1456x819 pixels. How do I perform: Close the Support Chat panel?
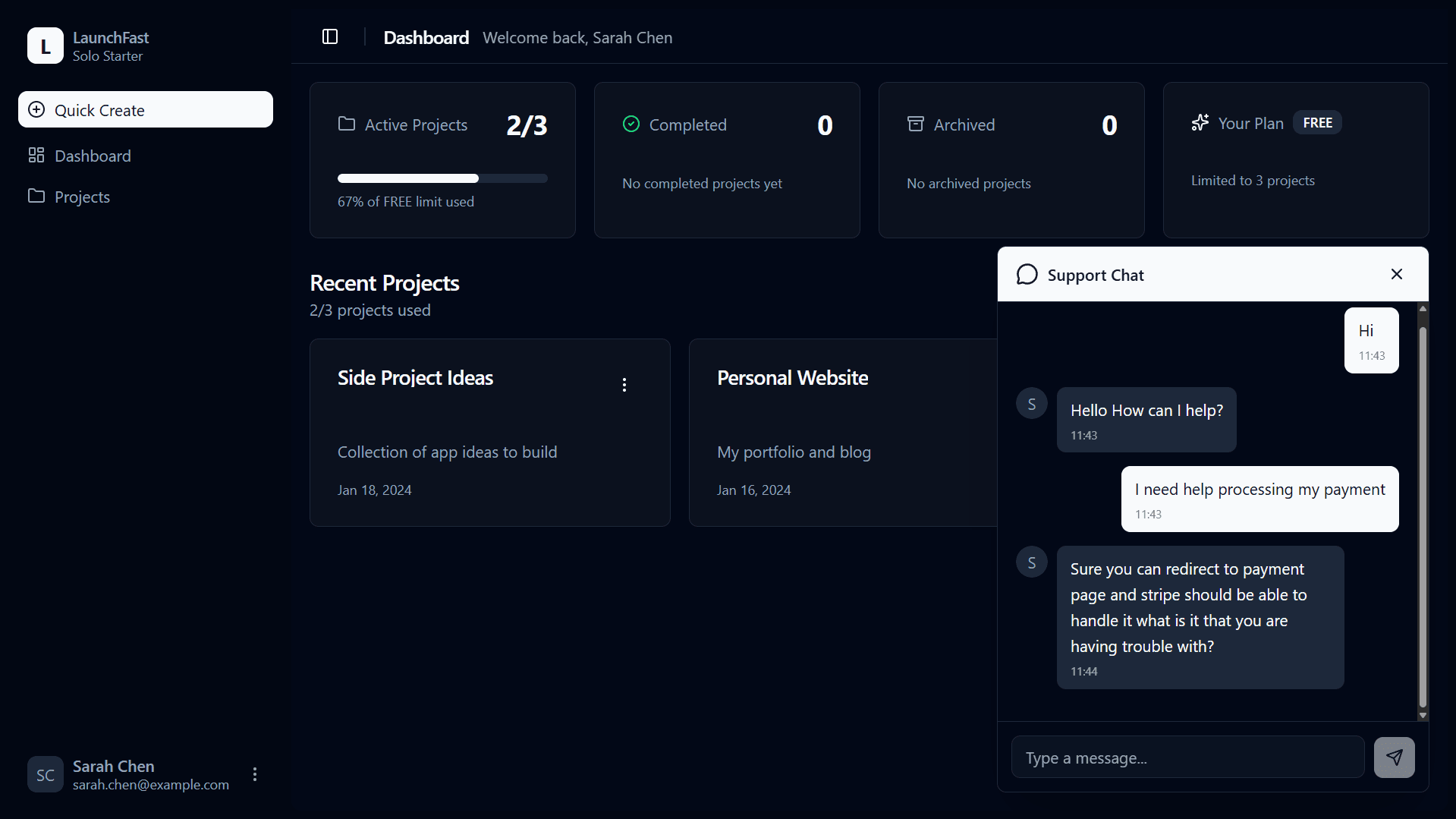pyautogui.click(x=1397, y=275)
